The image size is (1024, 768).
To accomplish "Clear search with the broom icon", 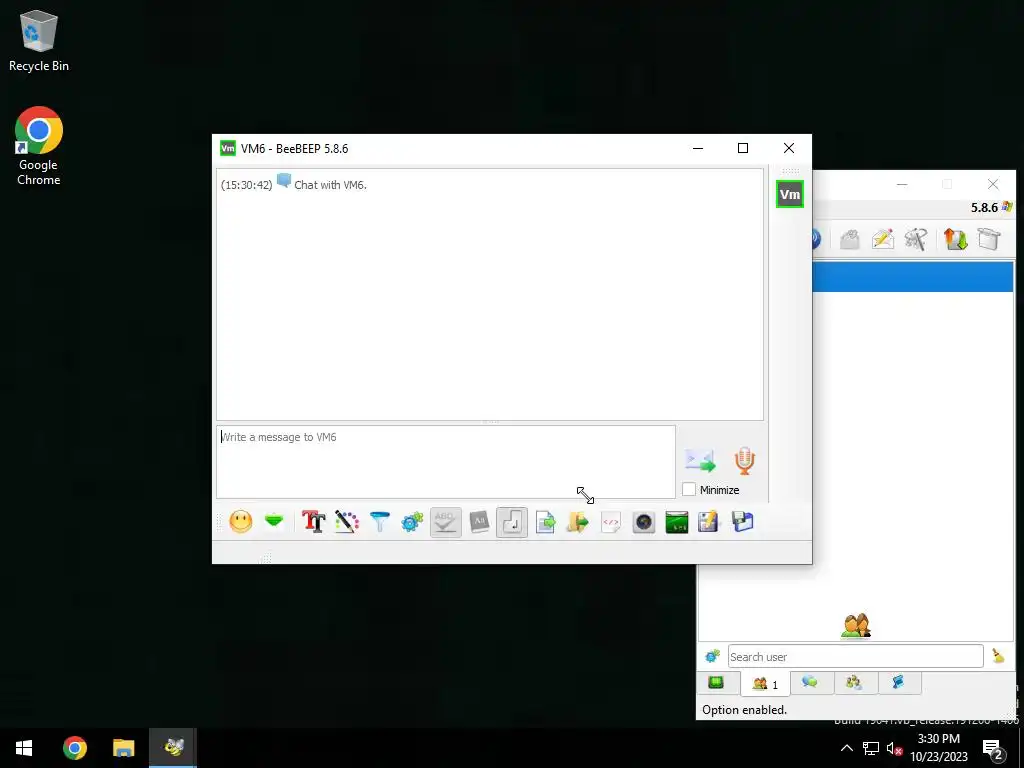I will [x=999, y=656].
